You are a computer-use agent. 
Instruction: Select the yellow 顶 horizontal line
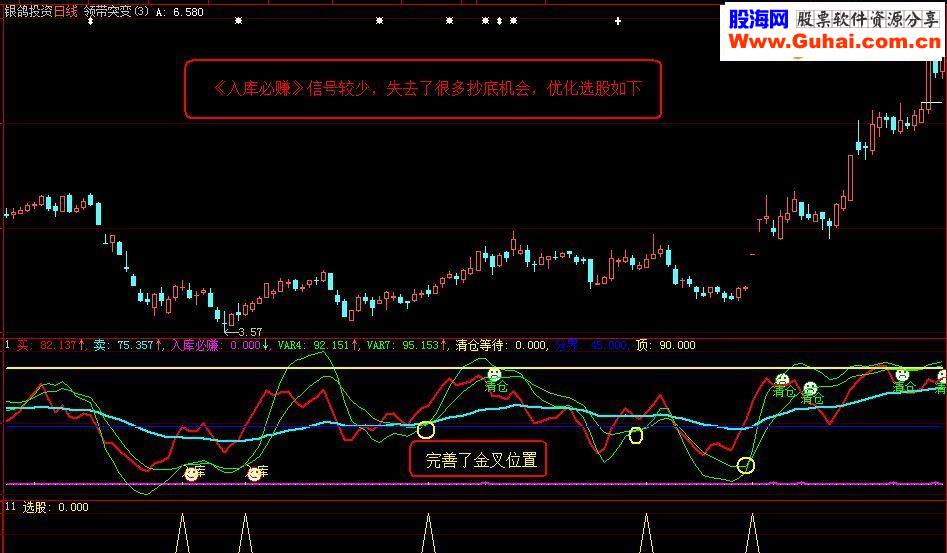point(474,368)
